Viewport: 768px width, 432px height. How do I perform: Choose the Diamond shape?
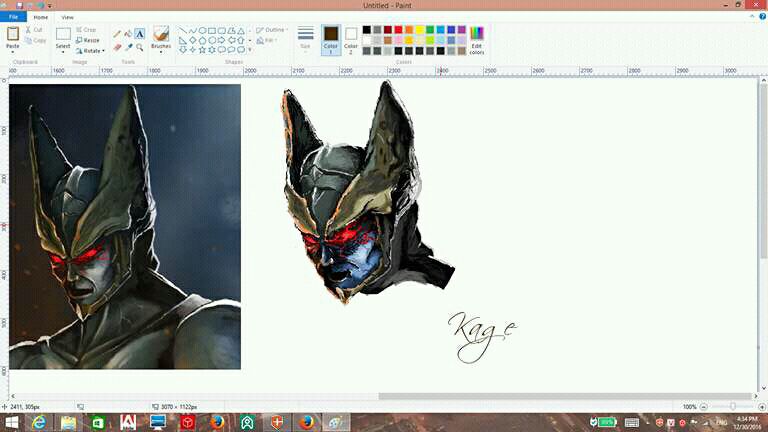coord(192,40)
